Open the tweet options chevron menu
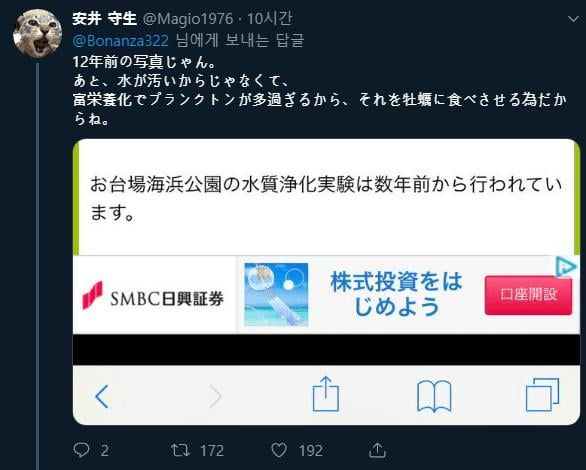The width and height of the screenshot is (586, 470). click(x=573, y=19)
